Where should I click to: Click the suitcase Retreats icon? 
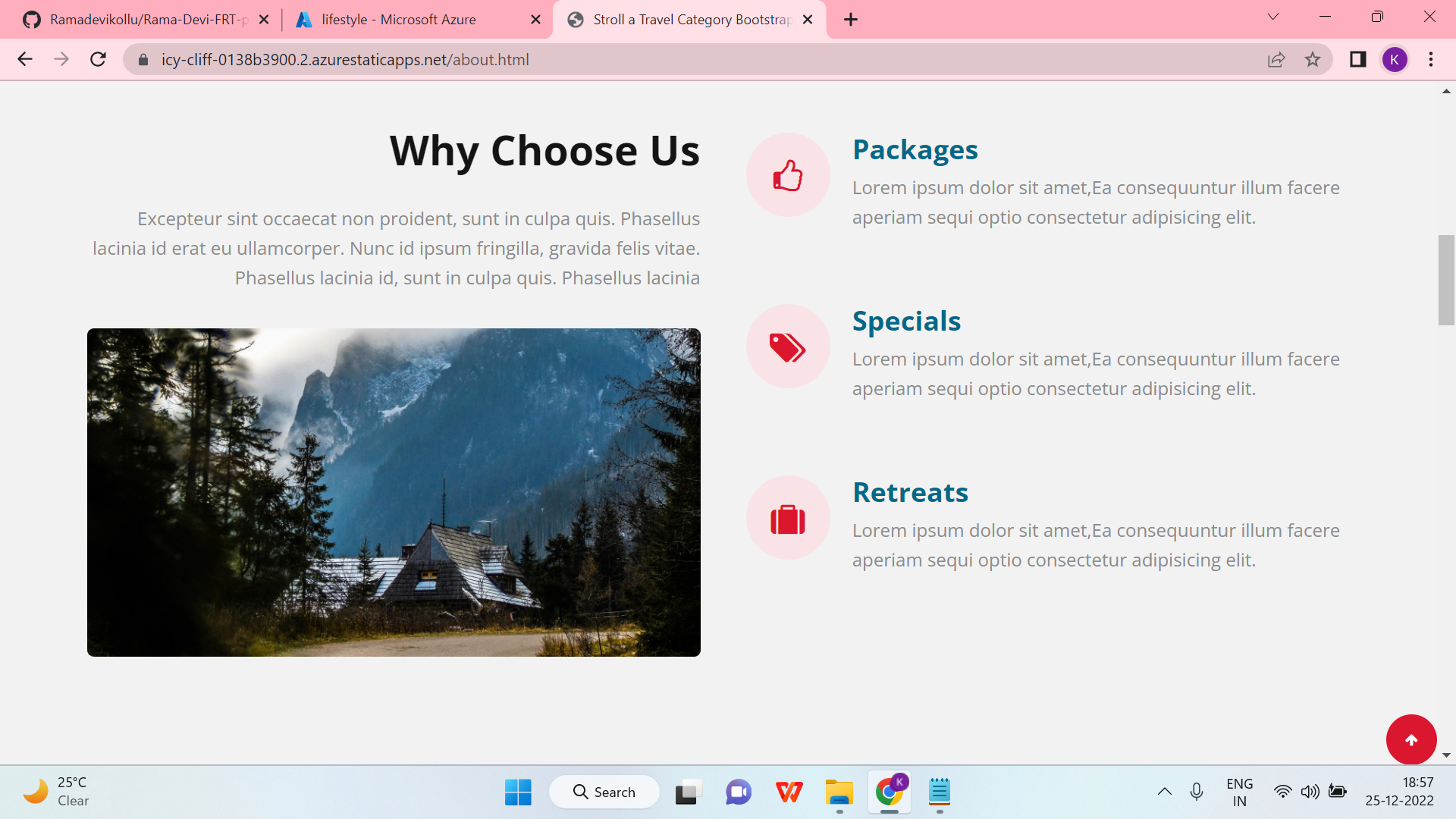click(x=788, y=519)
